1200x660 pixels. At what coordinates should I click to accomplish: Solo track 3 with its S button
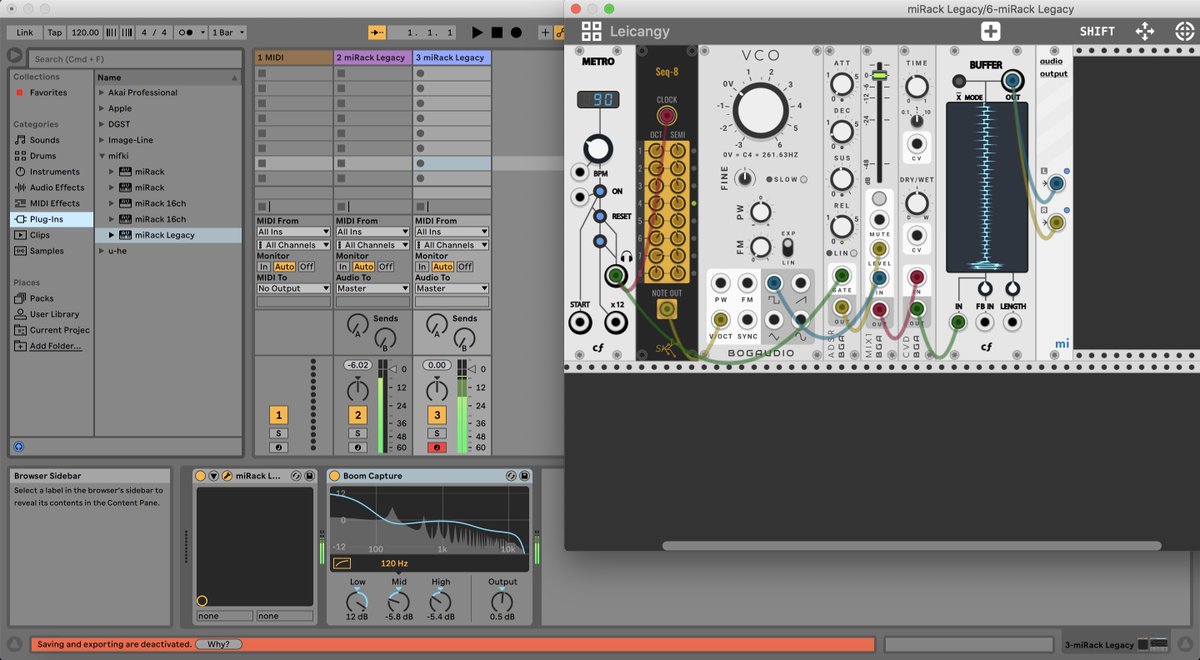point(437,433)
